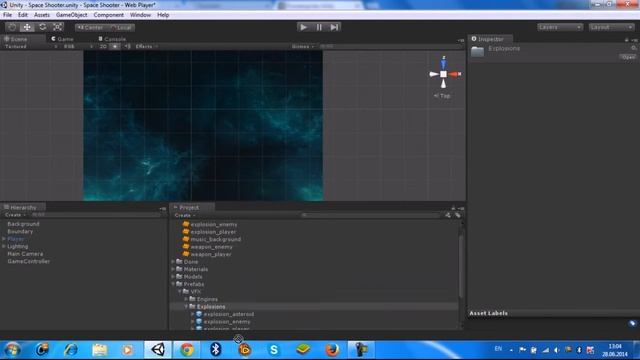Start Play mode
Viewport: 640px width, 360px height.
point(303,27)
